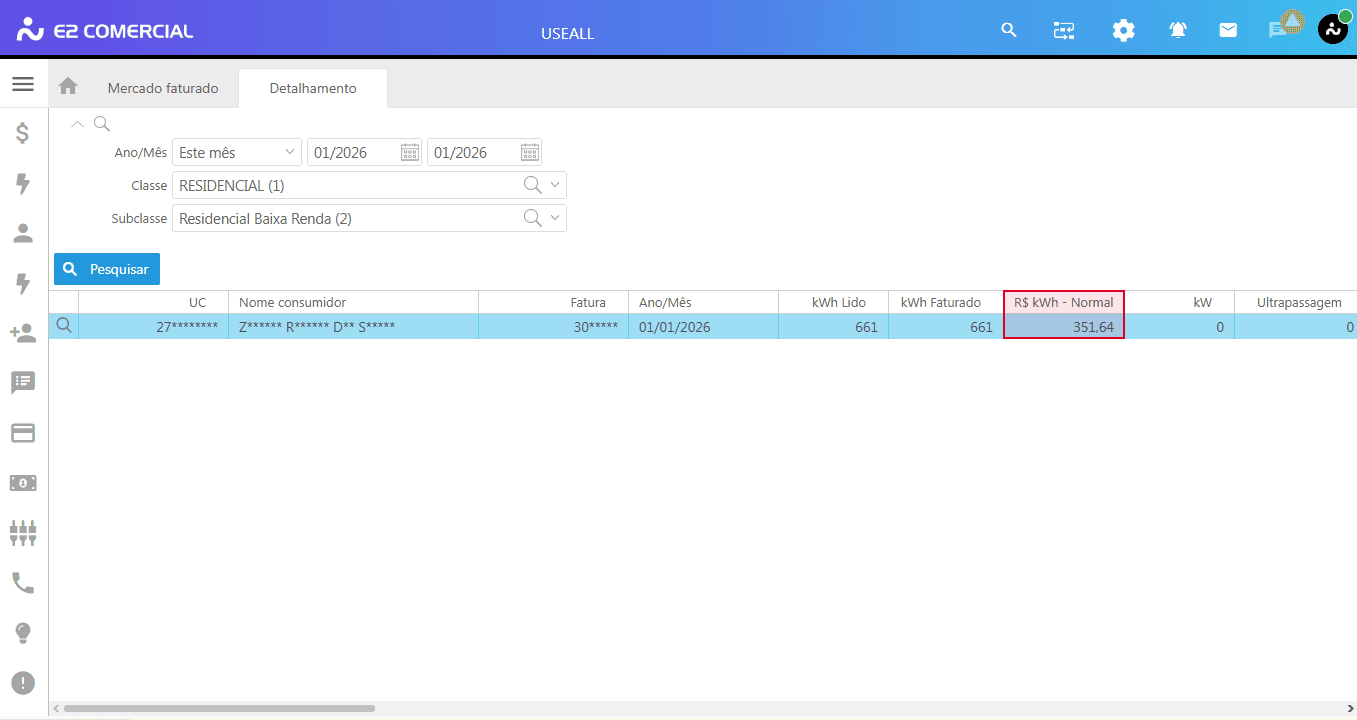1357x720 pixels.
Task: Select the Detalhamento tab
Action: tap(313, 88)
